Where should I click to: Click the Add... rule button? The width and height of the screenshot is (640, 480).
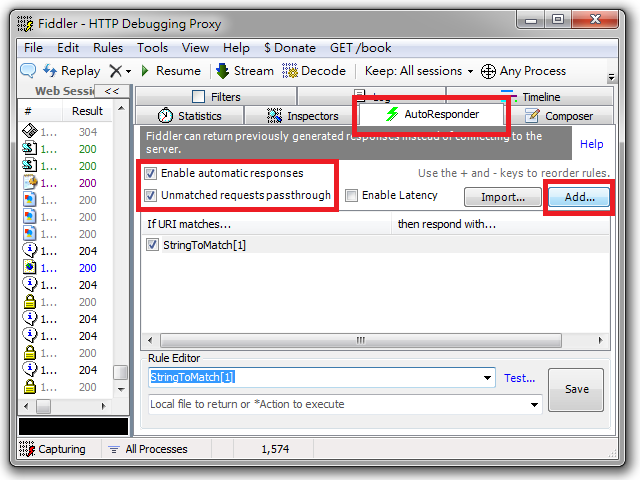pyautogui.click(x=579, y=197)
